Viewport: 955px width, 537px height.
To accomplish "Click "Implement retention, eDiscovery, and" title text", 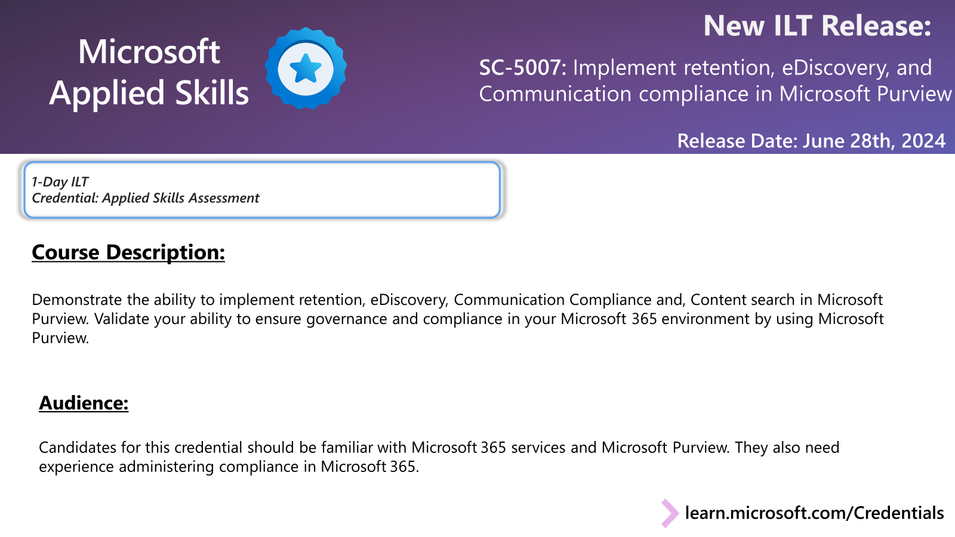I will 753,68.
